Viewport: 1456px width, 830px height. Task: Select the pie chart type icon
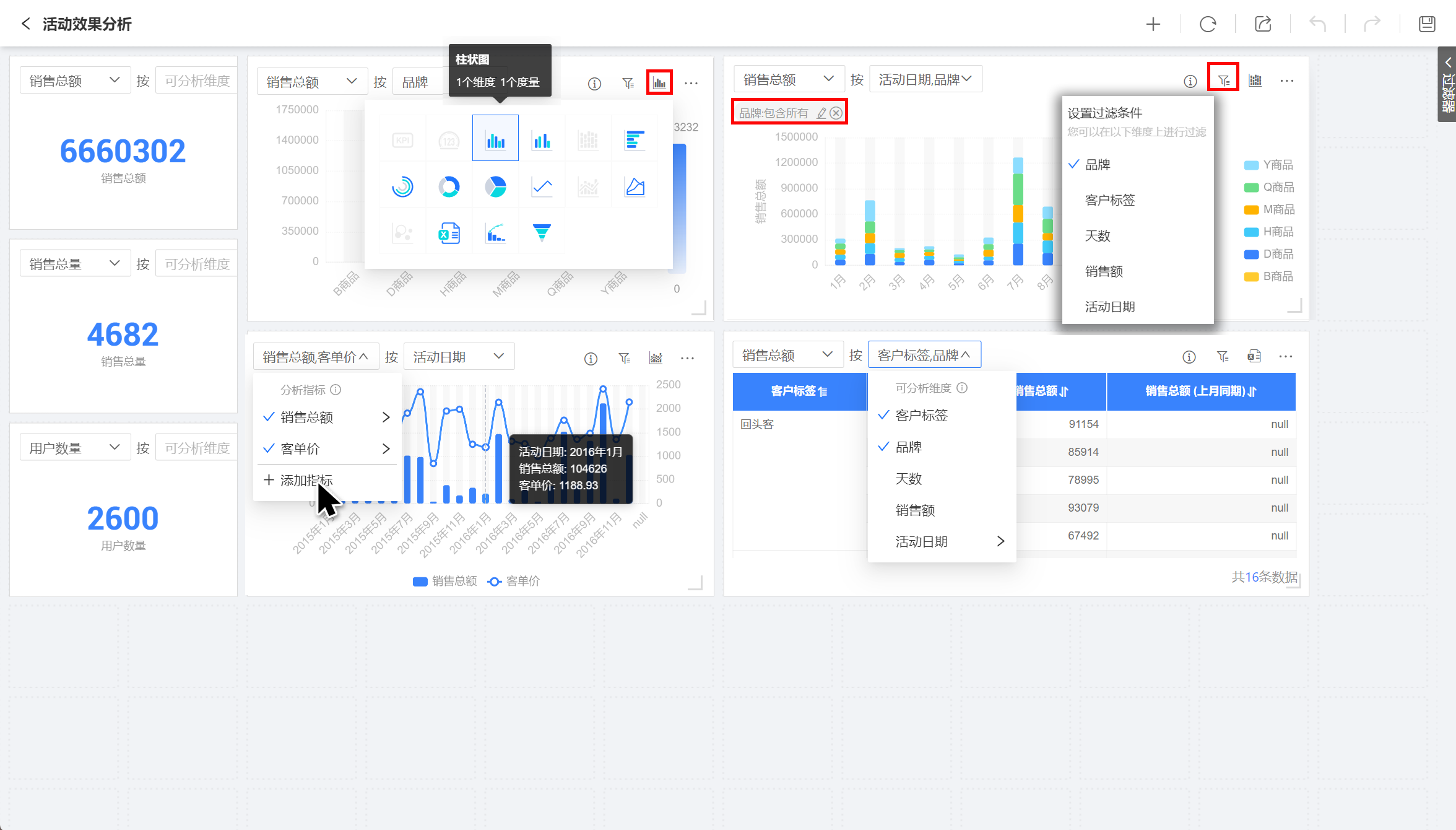(x=495, y=186)
